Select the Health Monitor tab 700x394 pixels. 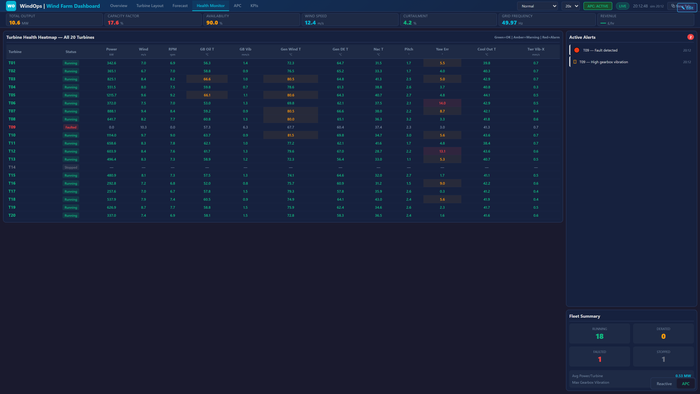pyautogui.click(x=211, y=6)
